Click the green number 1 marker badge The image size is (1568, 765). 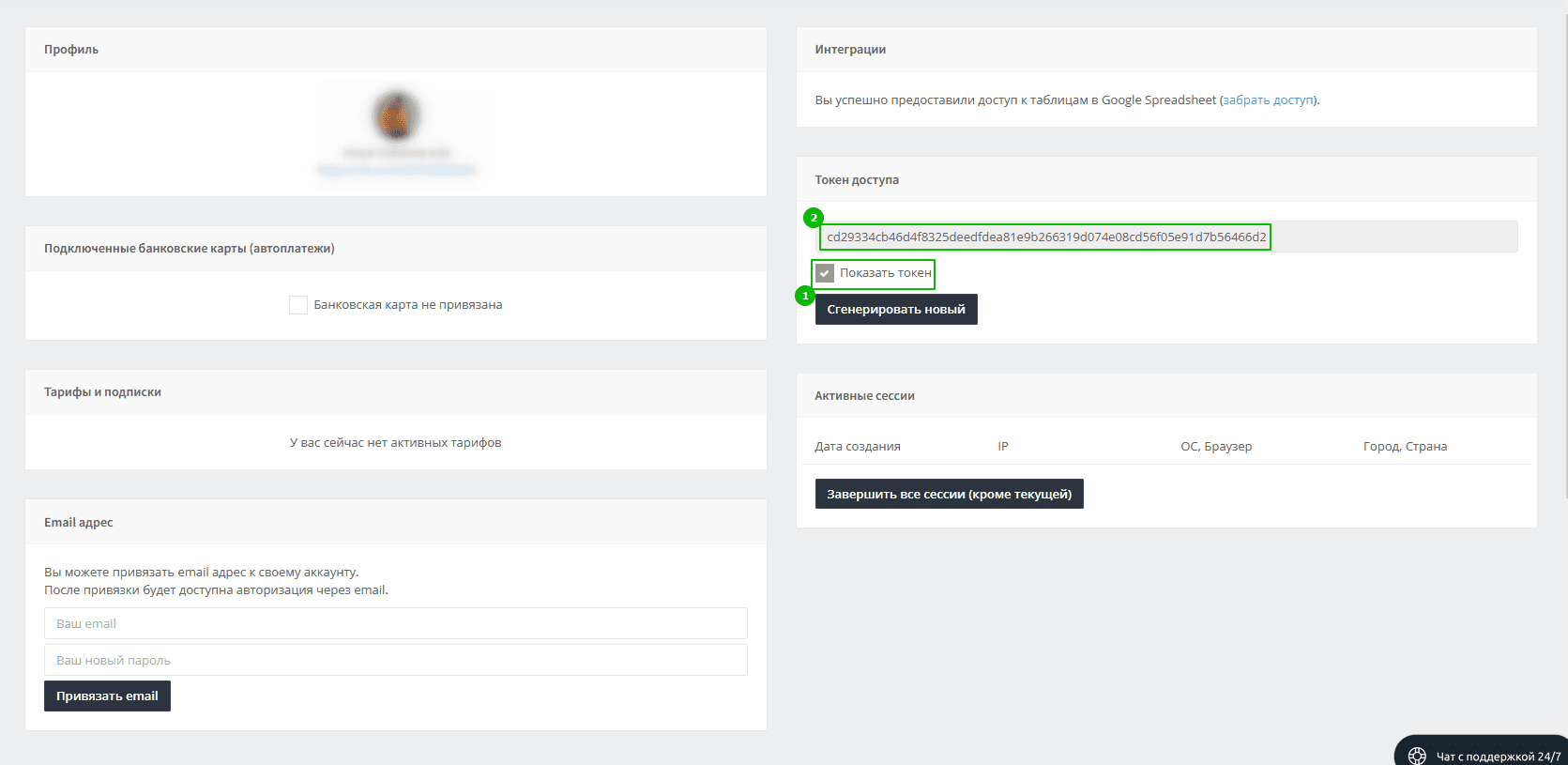(x=804, y=296)
